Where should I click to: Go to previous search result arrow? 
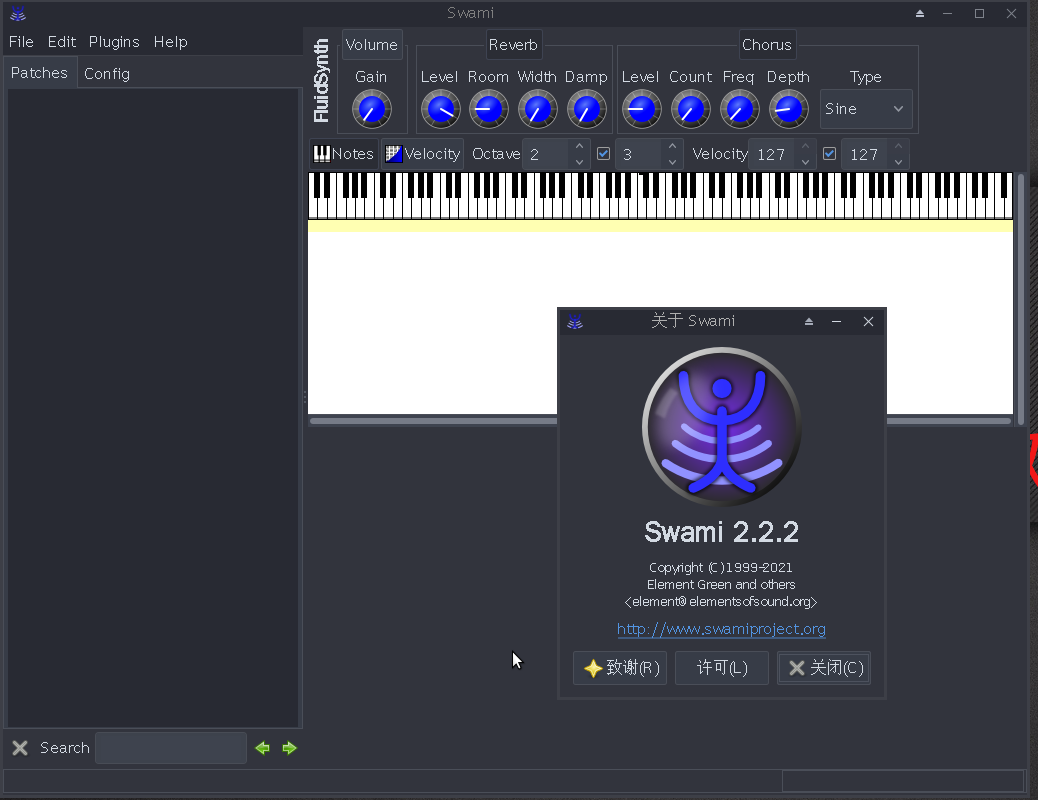262,748
